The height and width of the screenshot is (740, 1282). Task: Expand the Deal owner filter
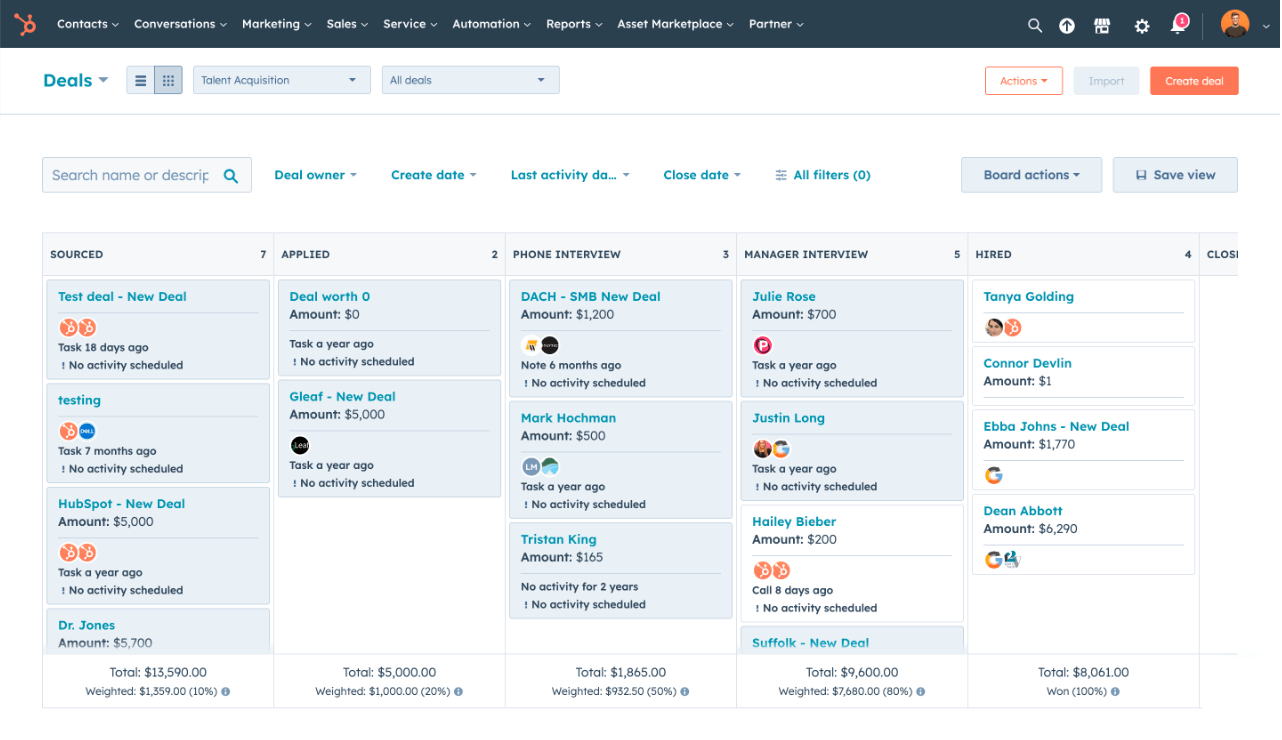click(315, 174)
